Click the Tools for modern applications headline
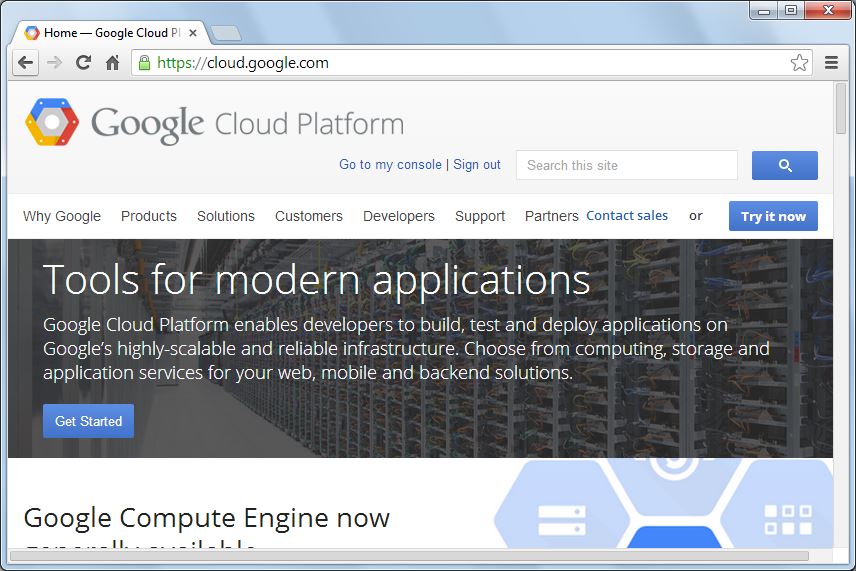 tap(317, 280)
